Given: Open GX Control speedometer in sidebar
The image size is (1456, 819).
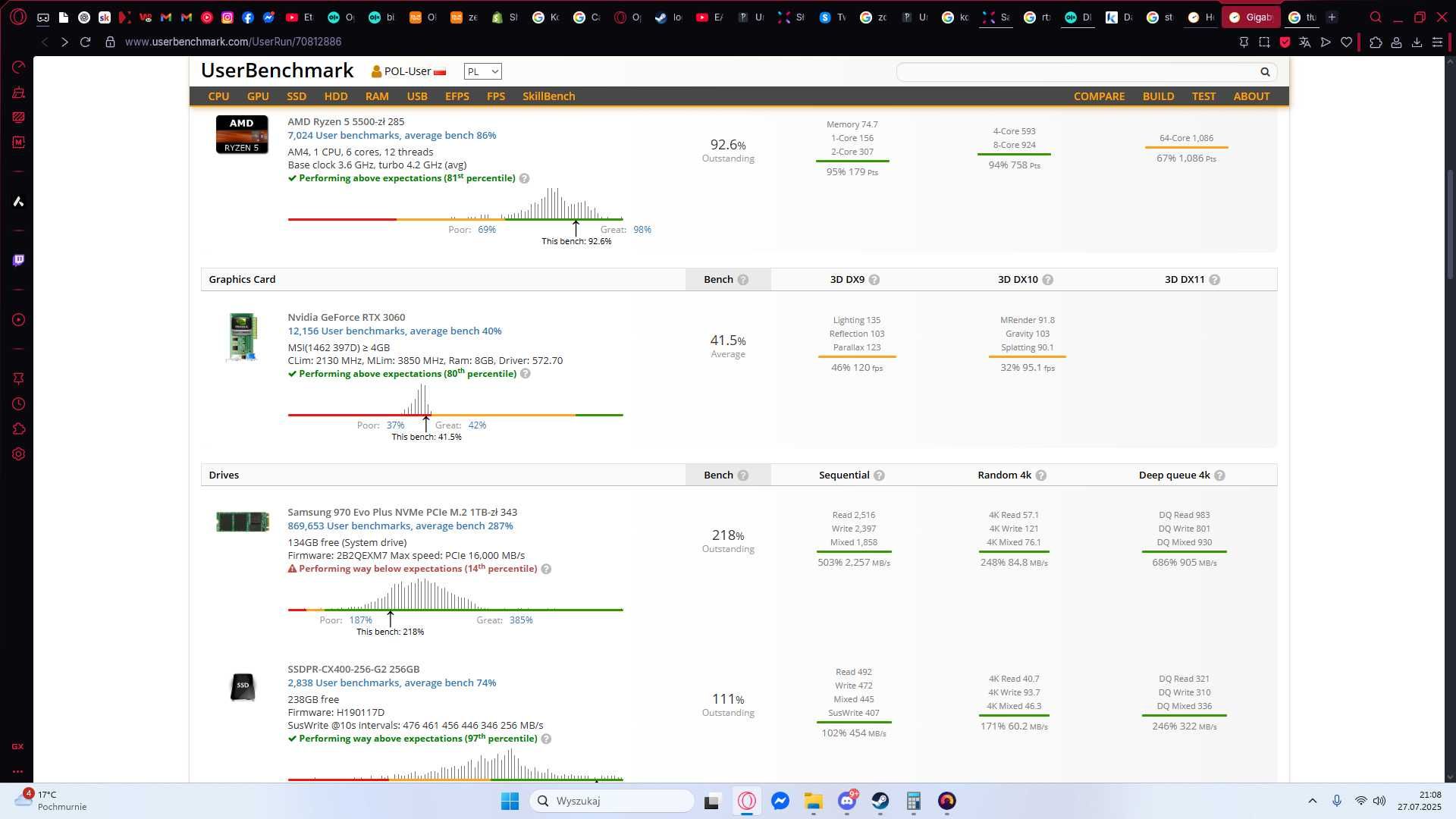Looking at the screenshot, I should (x=18, y=67).
